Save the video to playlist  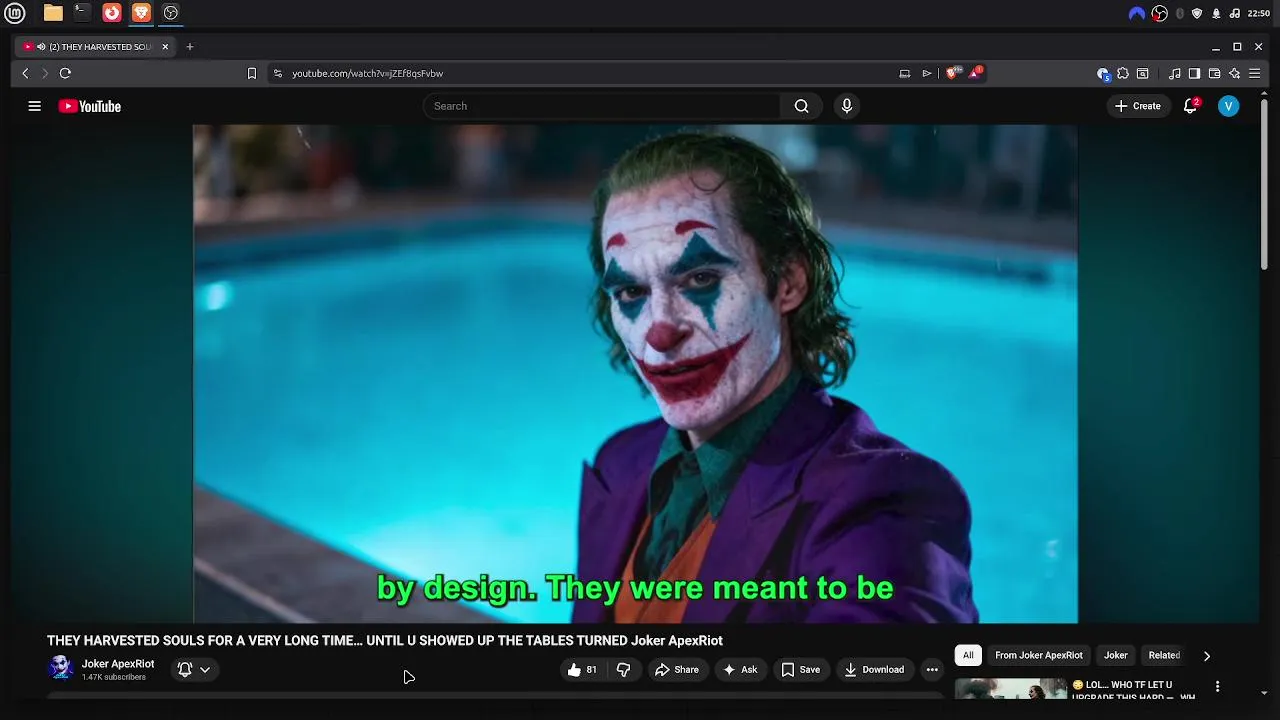click(x=800, y=670)
